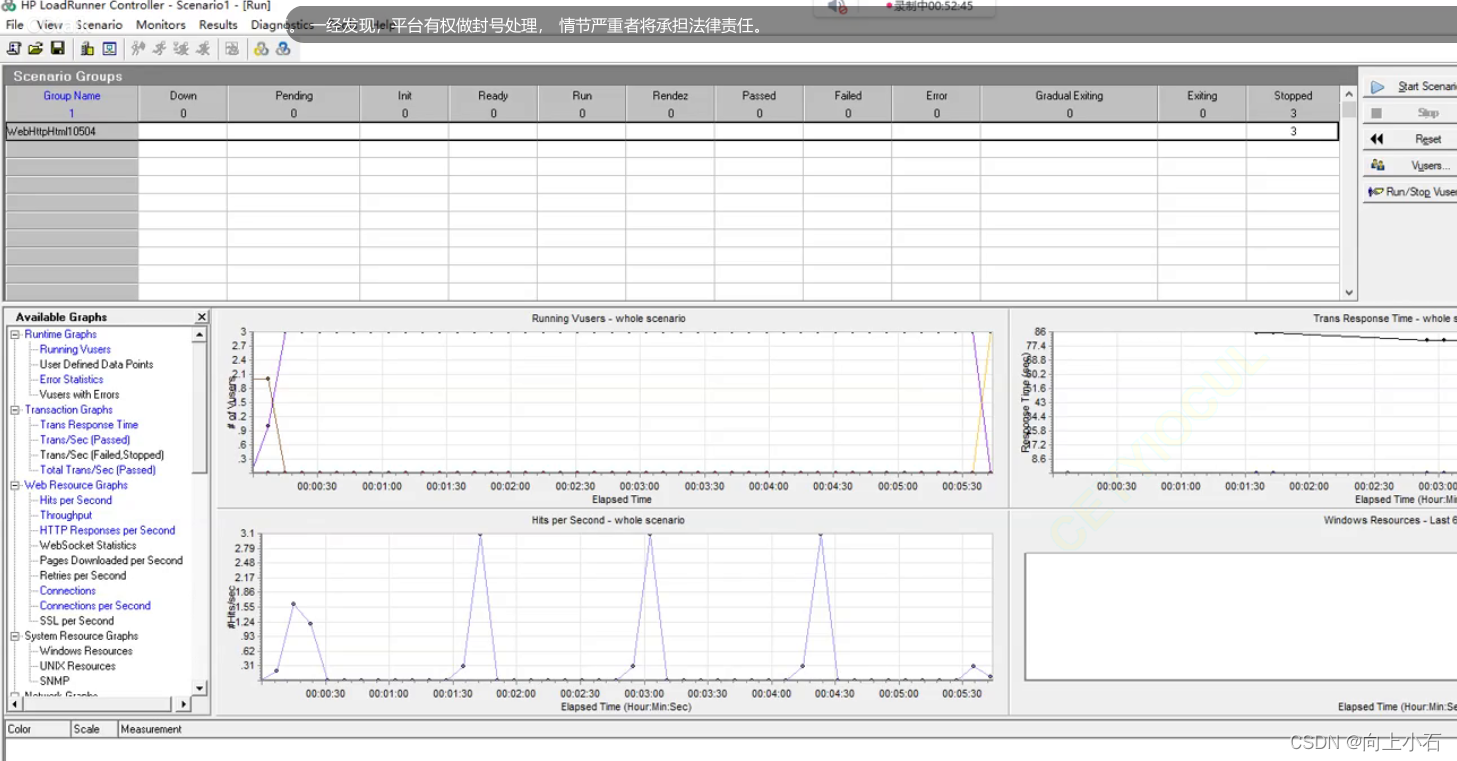
Task: Click the monitor-screen toolbar icon beside Load Generators
Action: [110, 48]
